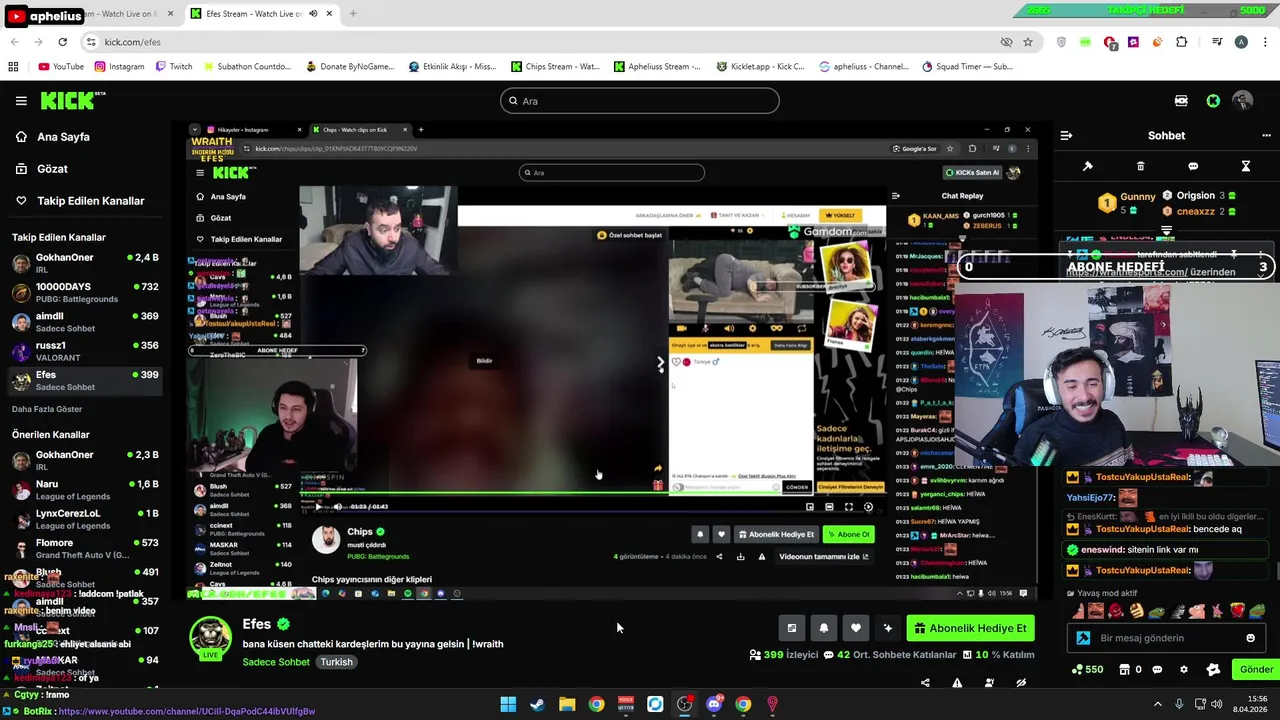Open wraithesports.com pinned link
1280x720 pixels.
click(x=1126, y=272)
